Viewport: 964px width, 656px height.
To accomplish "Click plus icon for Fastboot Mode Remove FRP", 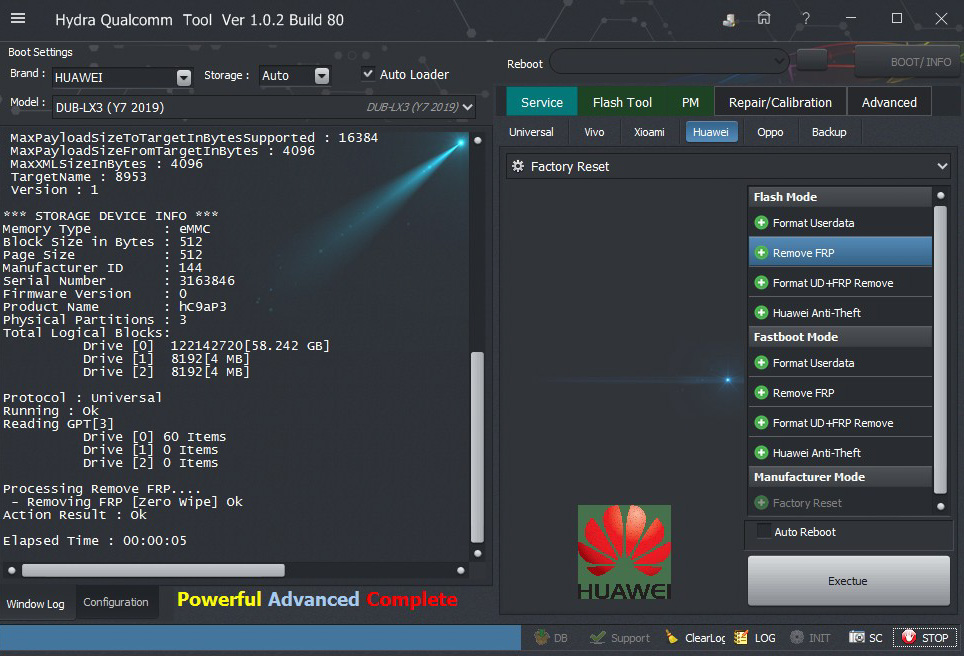I will (x=761, y=392).
